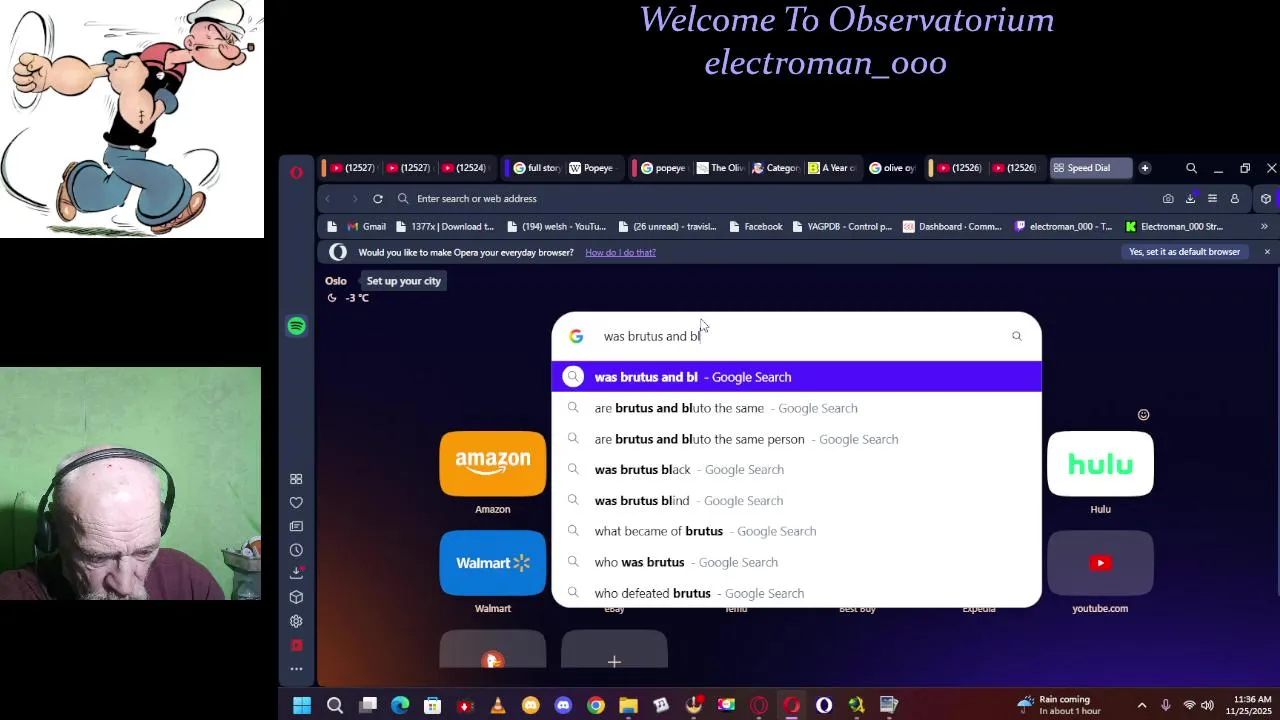Go back using the back arrow
The width and height of the screenshot is (1280, 720).
click(x=328, y=199)
